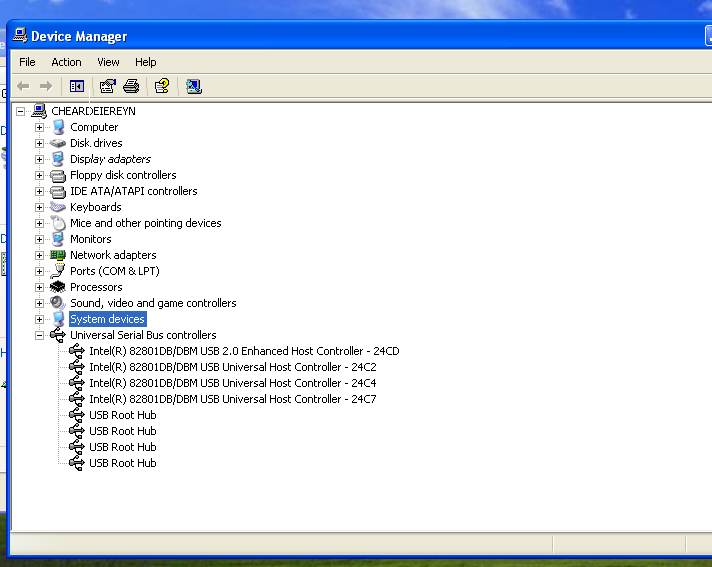Open Properties via toolbar icon

click(108, 86)
